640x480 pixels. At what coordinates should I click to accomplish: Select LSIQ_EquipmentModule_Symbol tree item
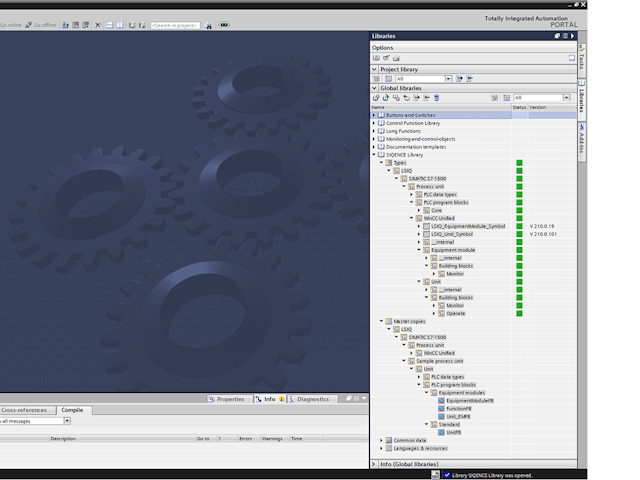pos(468,226)
